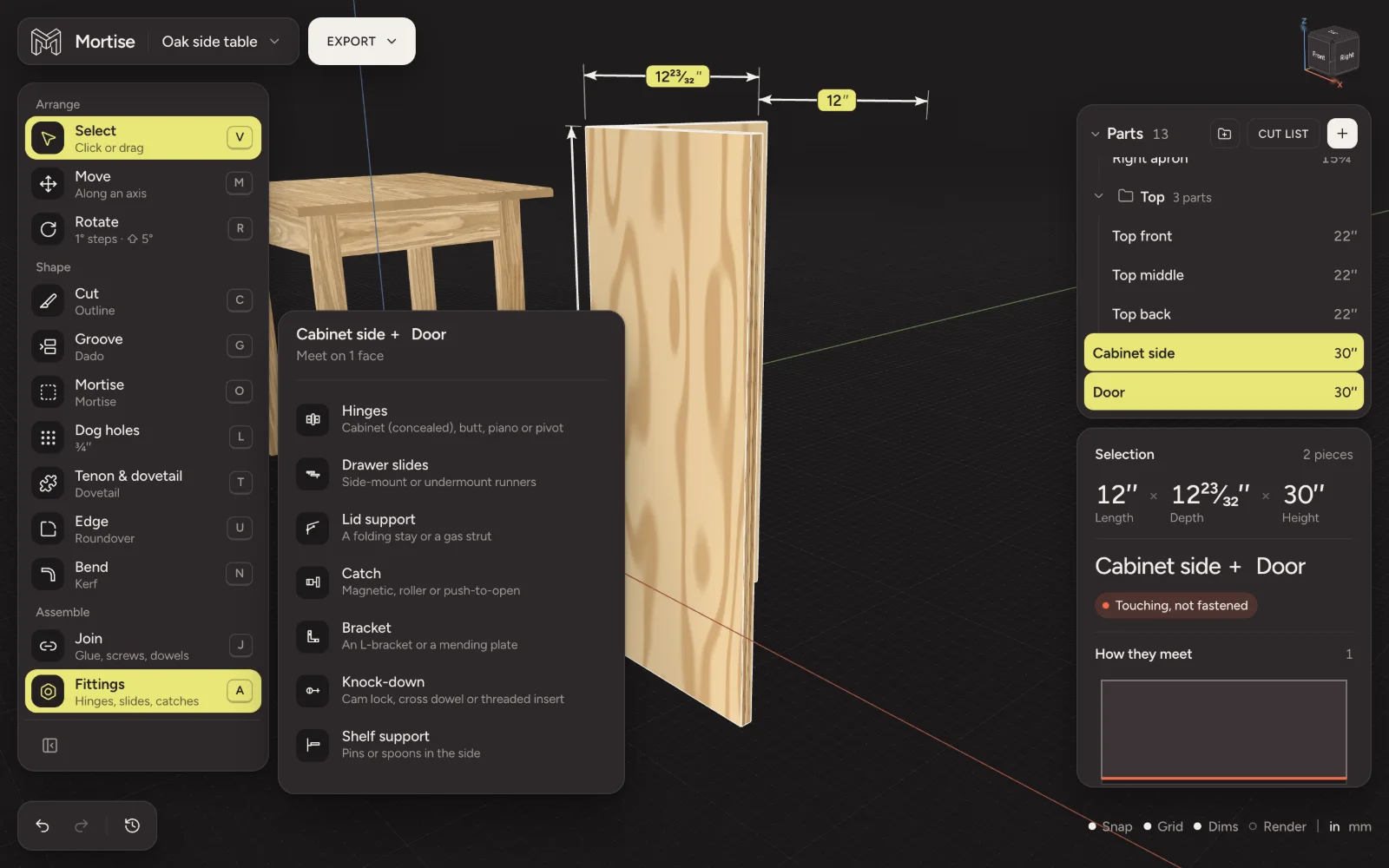The image size is (1389, 868).
Task: Collapse the Parts panel chevron
Action: point(1095,134)
